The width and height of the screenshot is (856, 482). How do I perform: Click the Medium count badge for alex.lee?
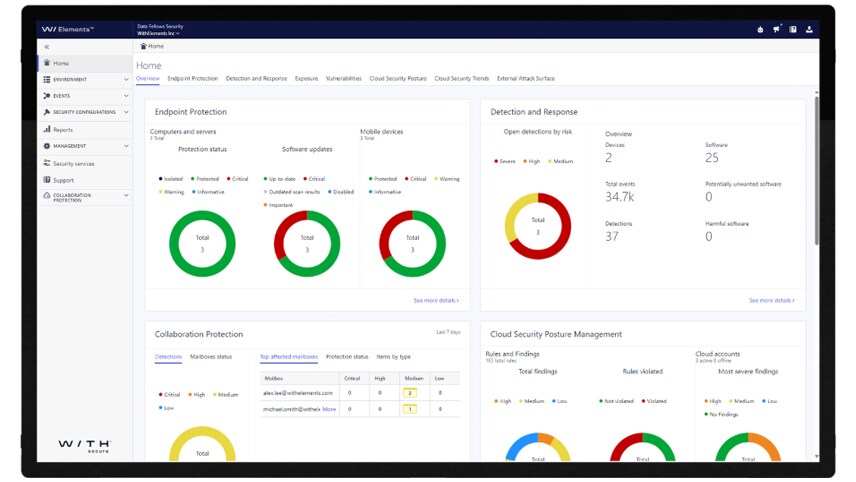409,393
